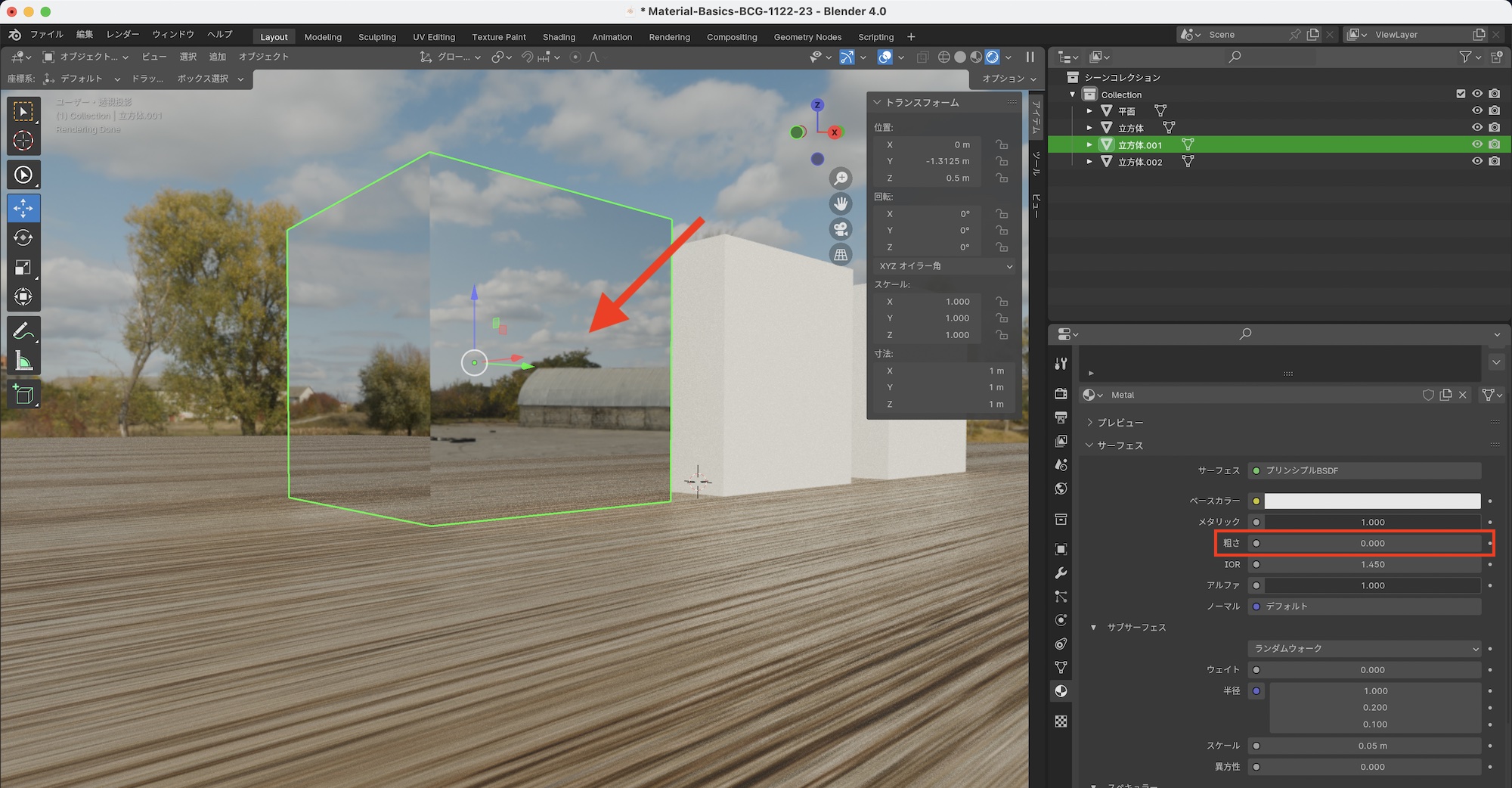Switch to rendered viewport shading mode
This screenshot has height=788, width=1512.
(x=993, y=57)
